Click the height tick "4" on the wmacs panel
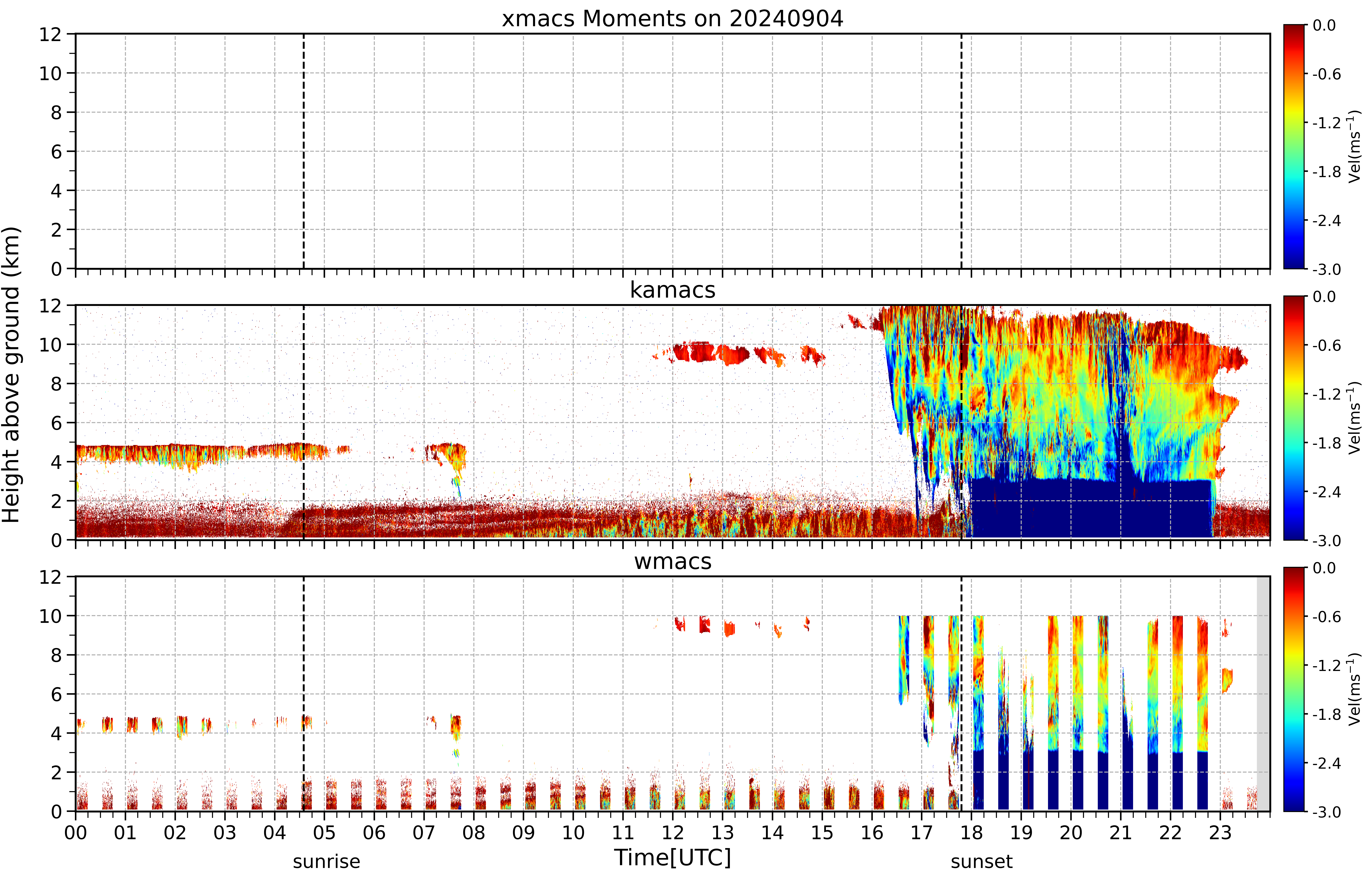The height and width of the screenshot is (881, 1372). coord(56,733)
